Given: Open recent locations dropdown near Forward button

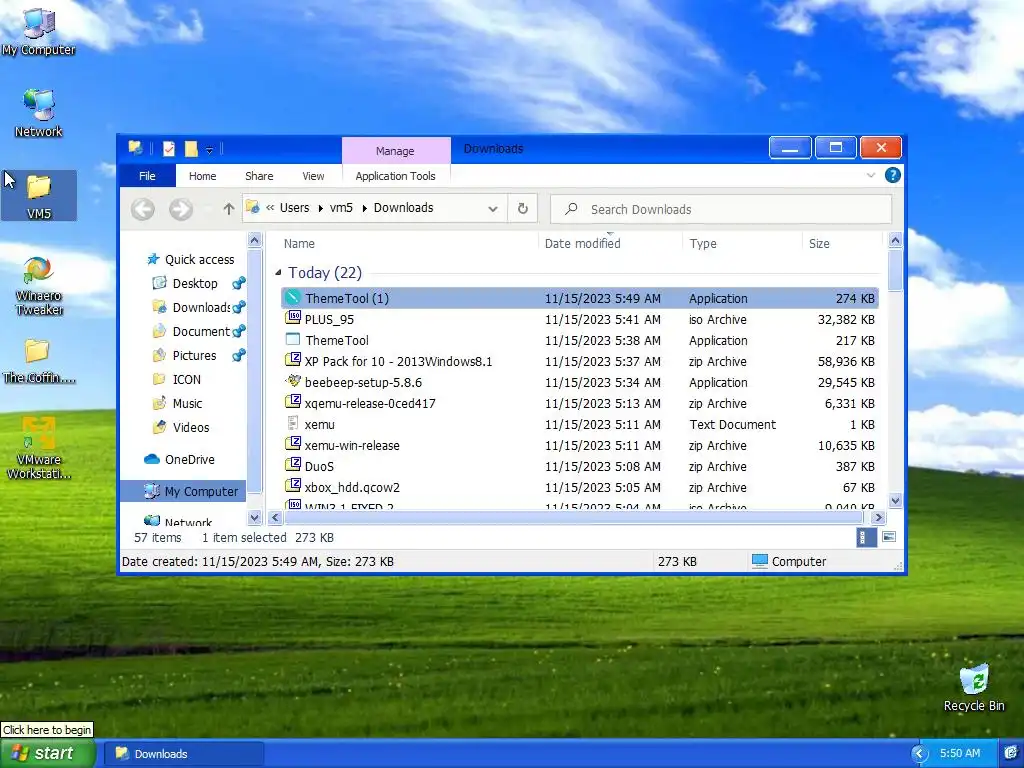Looking at the screenshot, I should pyautogui.click(x=208, y=209).
